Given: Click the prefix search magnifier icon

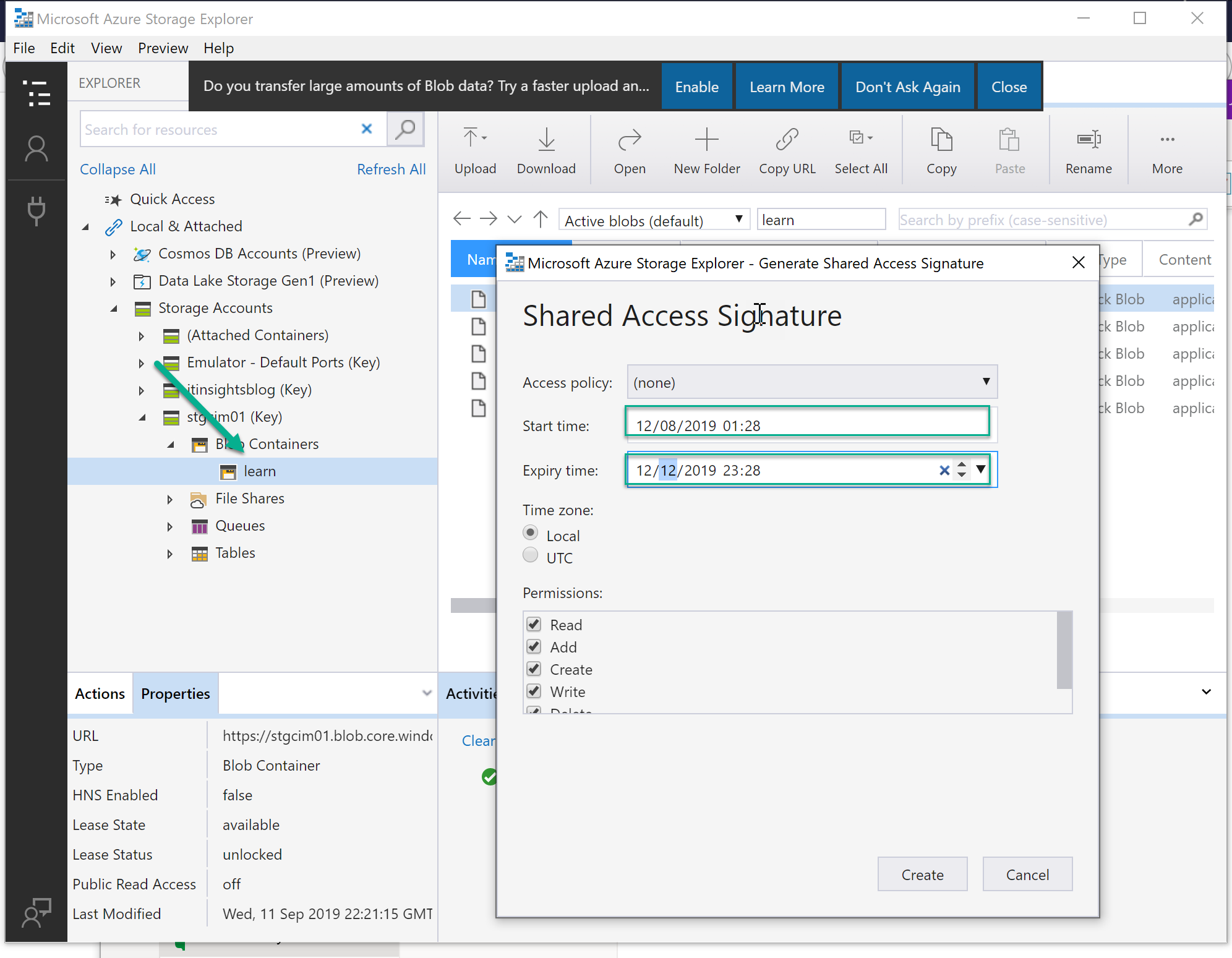Looking at the screenshot, I should (1196, 219).
